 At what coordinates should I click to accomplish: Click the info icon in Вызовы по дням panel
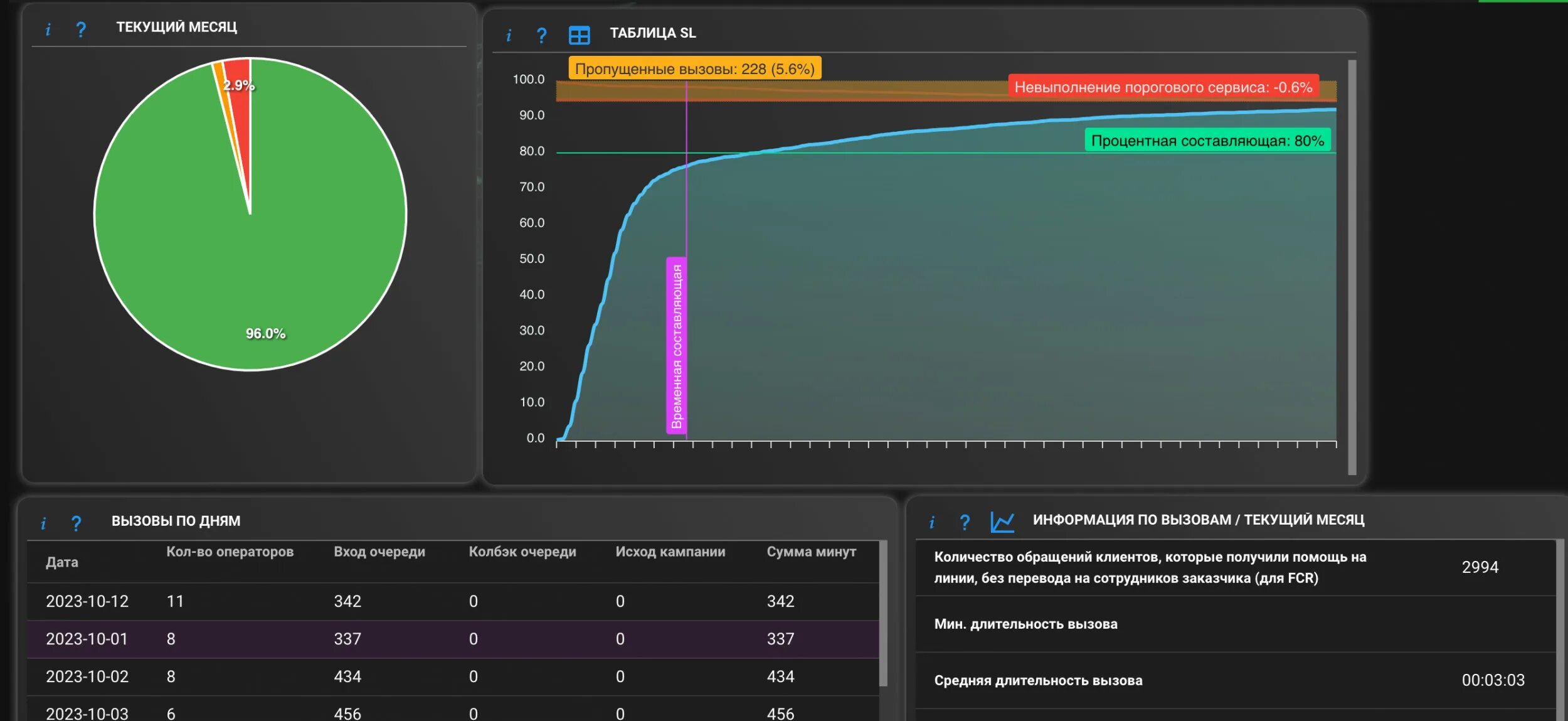click(x=43, y=523)
